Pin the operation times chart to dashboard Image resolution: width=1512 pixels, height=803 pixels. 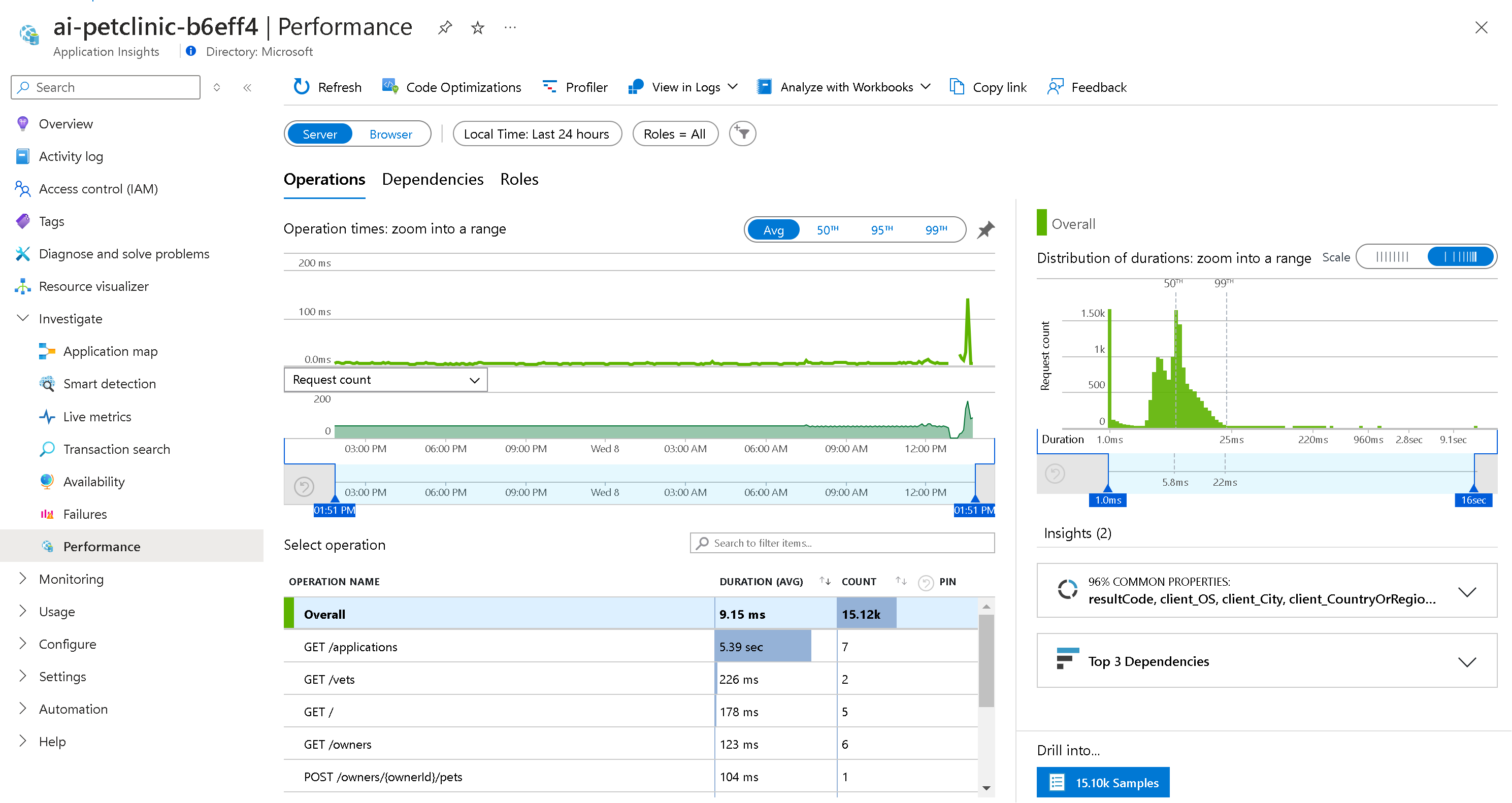[985, 229]
